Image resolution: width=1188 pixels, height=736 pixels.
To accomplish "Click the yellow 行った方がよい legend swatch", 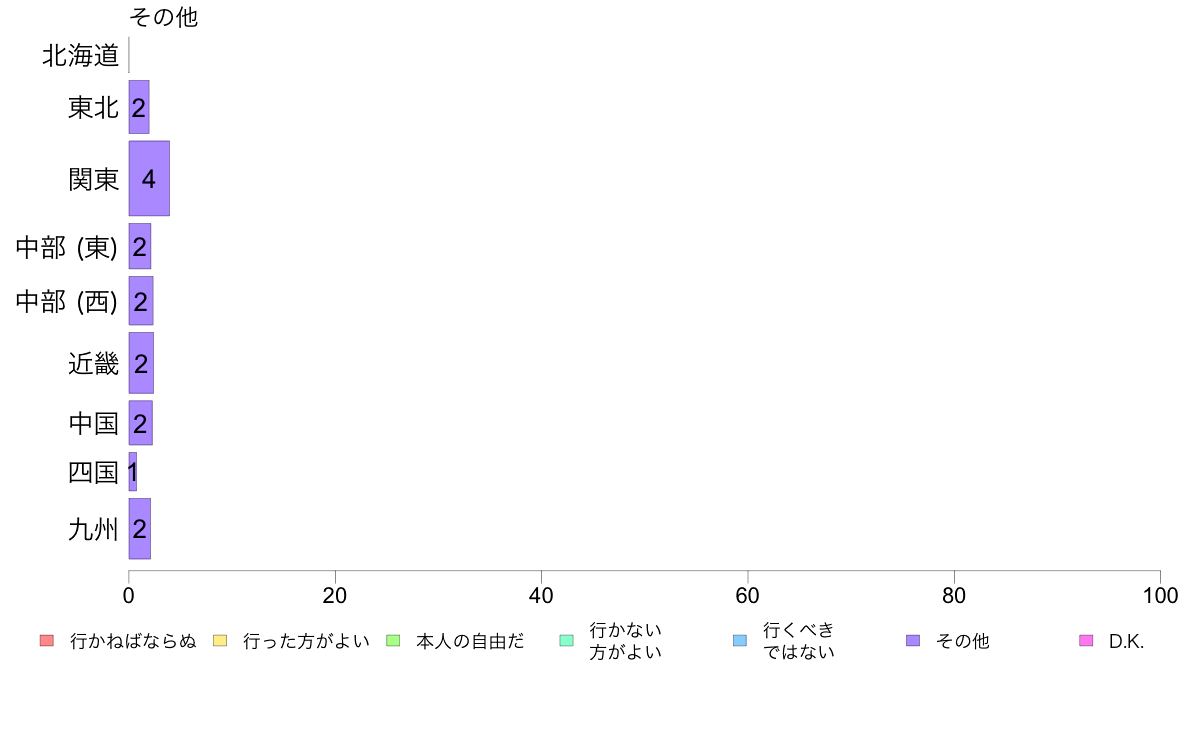I will [220, 640].
